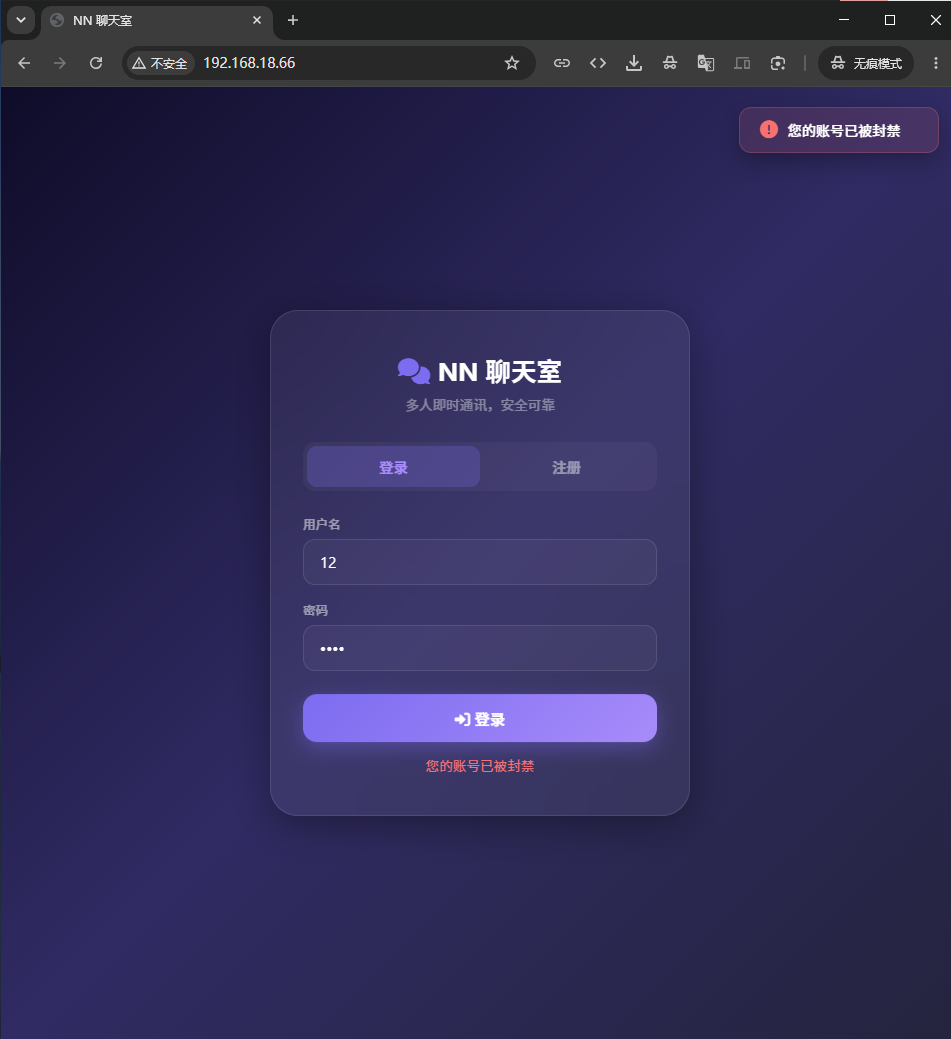Click the purple 登录 submit button
The image size is (951, 1039).
[x=480, y=718]
